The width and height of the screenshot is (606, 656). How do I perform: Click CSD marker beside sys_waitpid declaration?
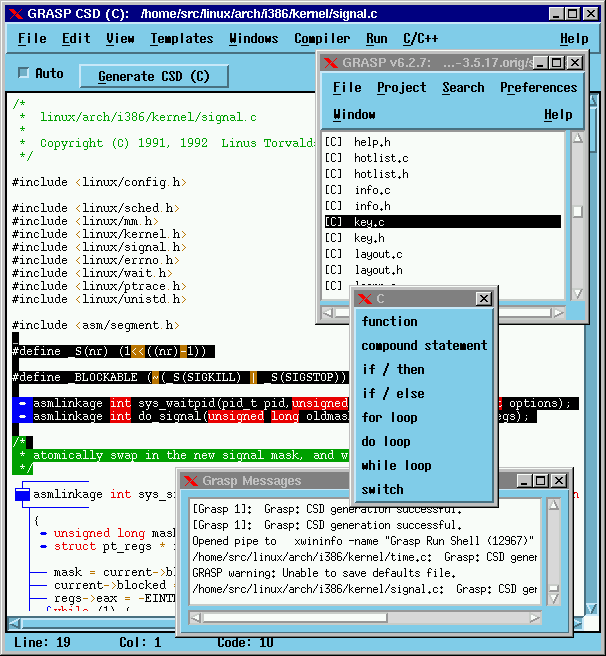tap(23, 403)
